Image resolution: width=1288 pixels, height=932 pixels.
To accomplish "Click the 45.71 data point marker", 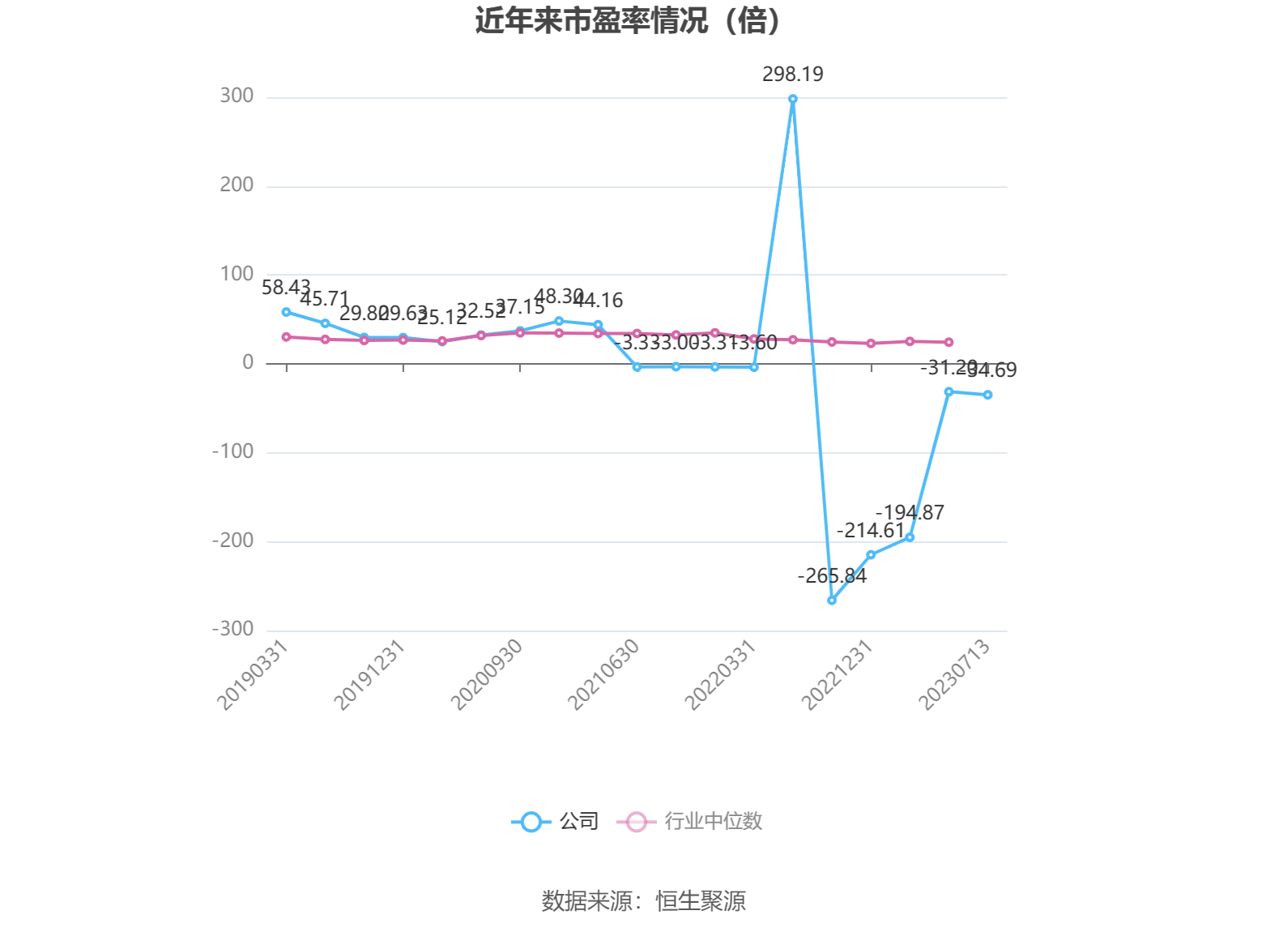I will [325, 323].
